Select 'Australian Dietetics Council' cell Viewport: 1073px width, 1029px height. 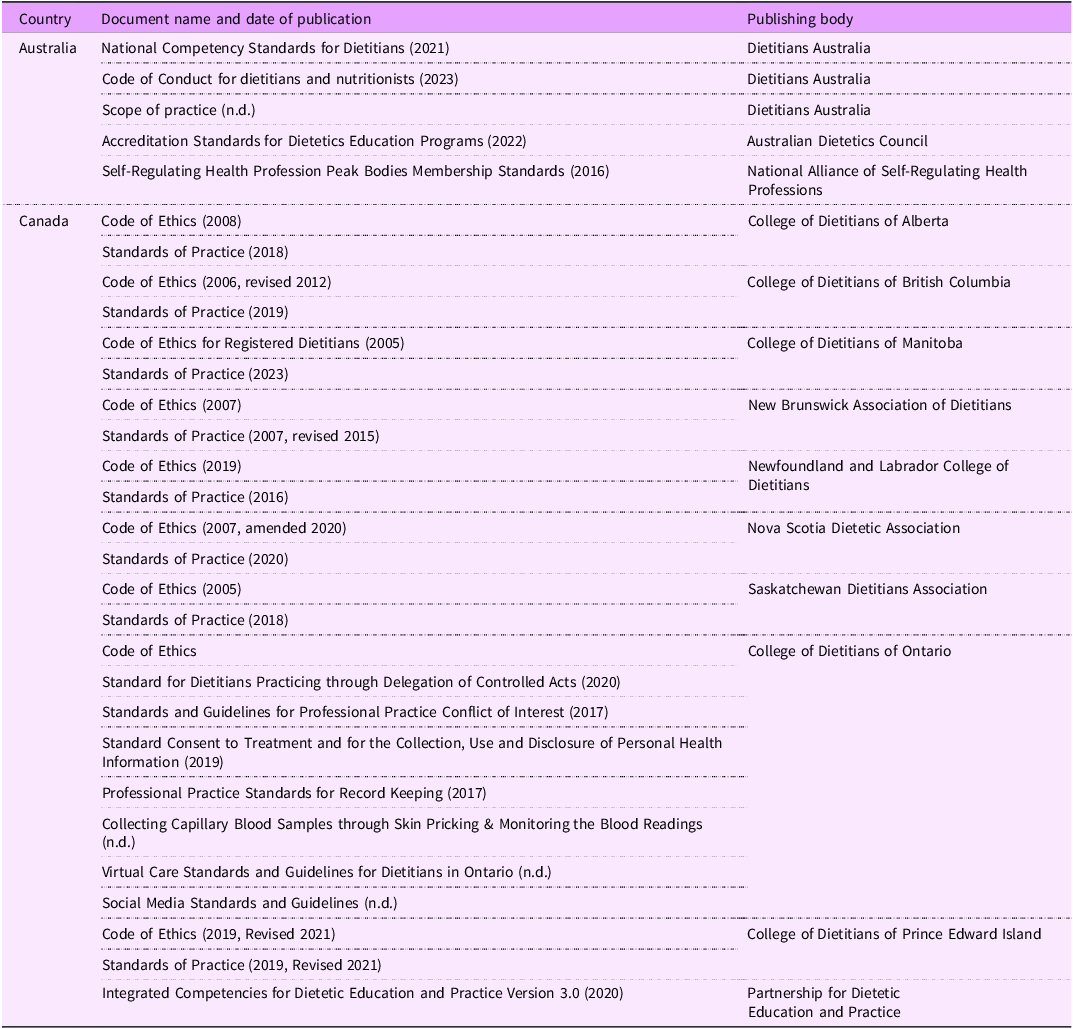837,141
